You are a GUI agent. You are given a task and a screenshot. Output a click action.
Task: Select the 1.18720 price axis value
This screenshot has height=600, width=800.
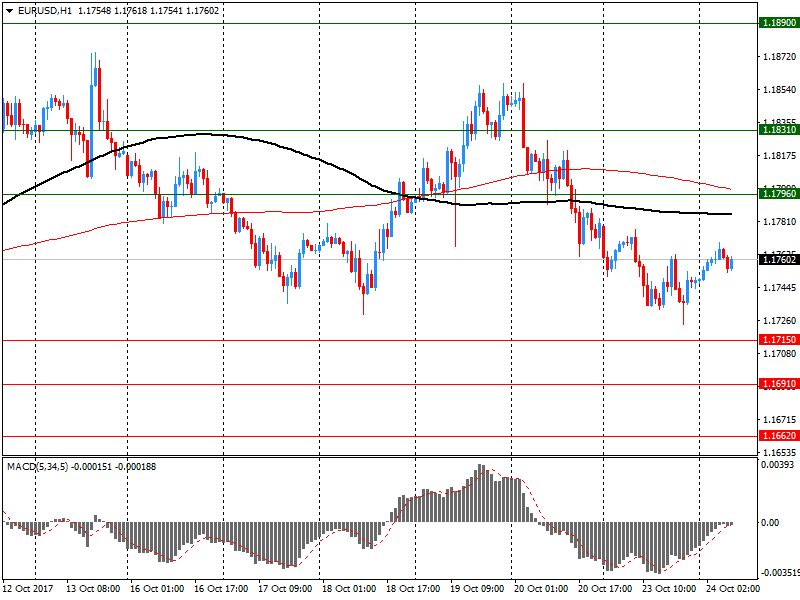(x=780, y=57)
